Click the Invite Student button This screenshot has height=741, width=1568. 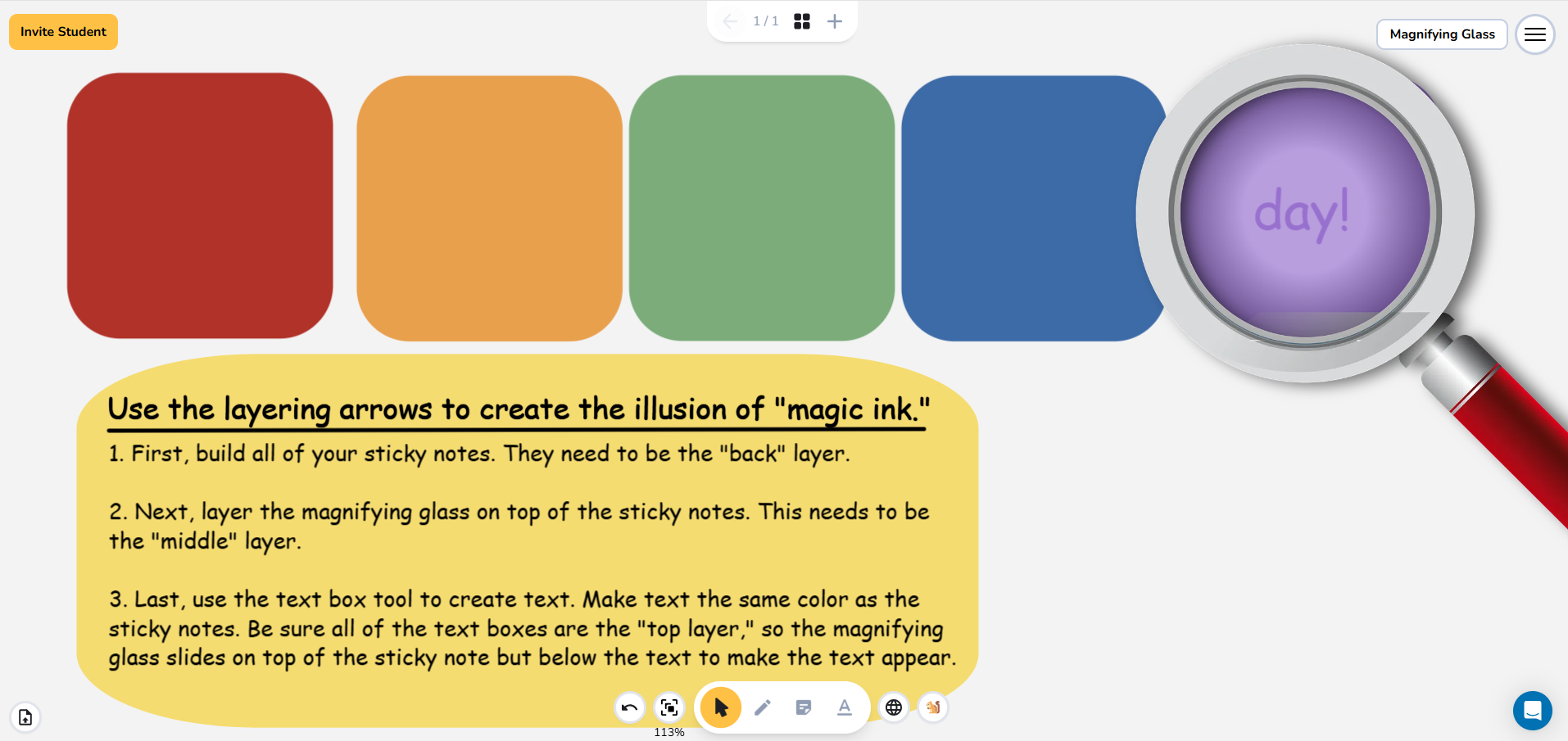63,32
